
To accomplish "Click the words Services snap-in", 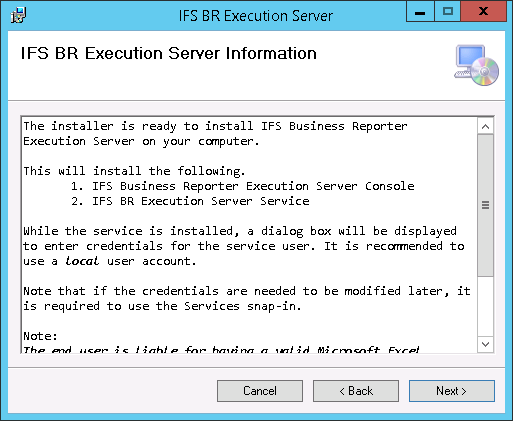I will click(243, 306).
